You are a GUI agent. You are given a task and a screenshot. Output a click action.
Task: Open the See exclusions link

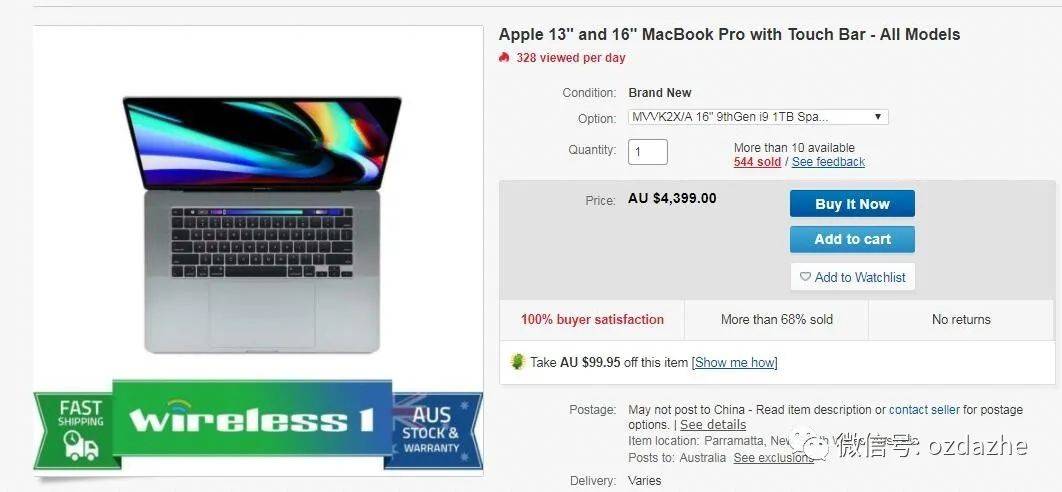(x=773, y=457)
